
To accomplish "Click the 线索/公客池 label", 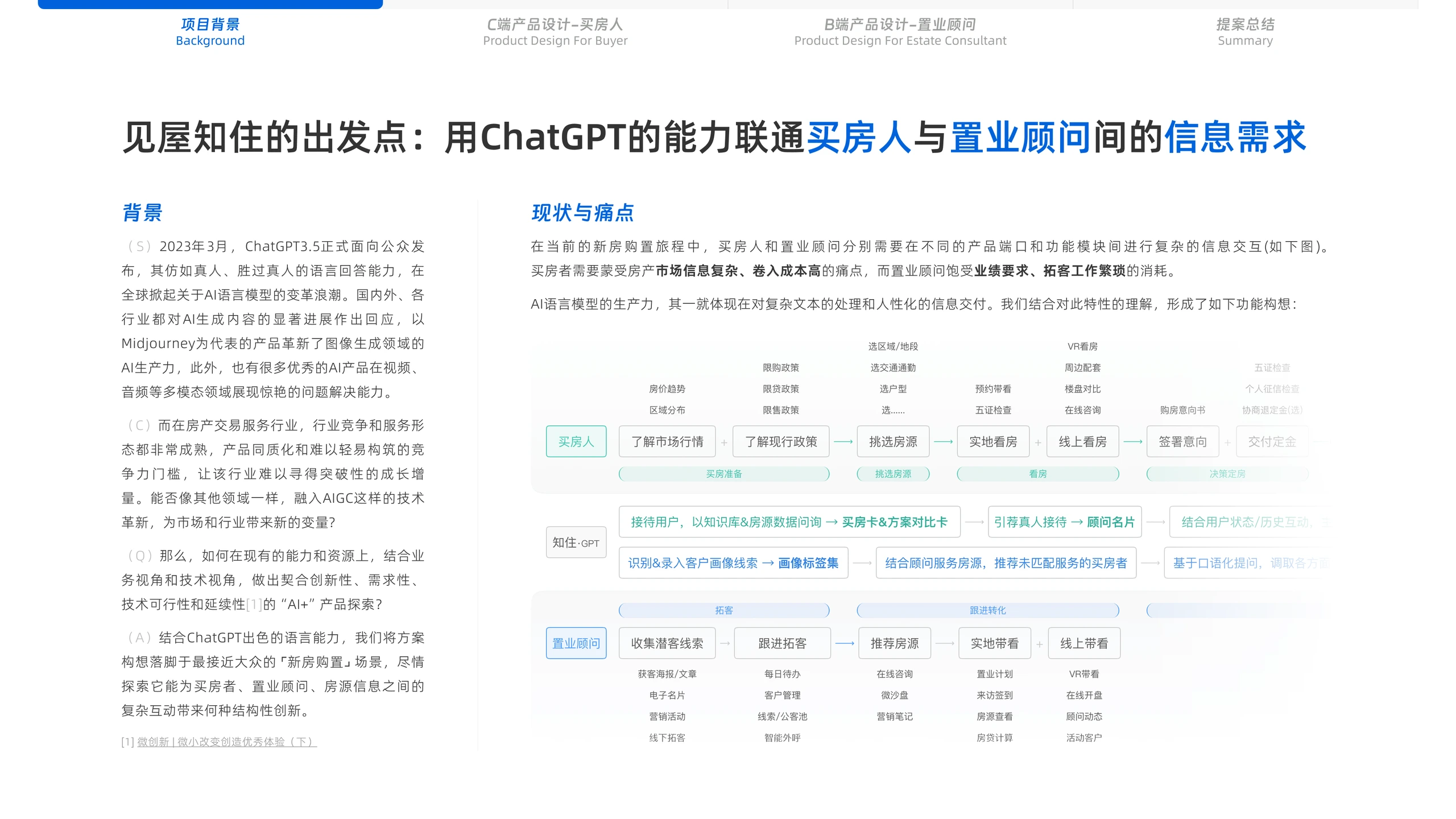I will (783, 717).
